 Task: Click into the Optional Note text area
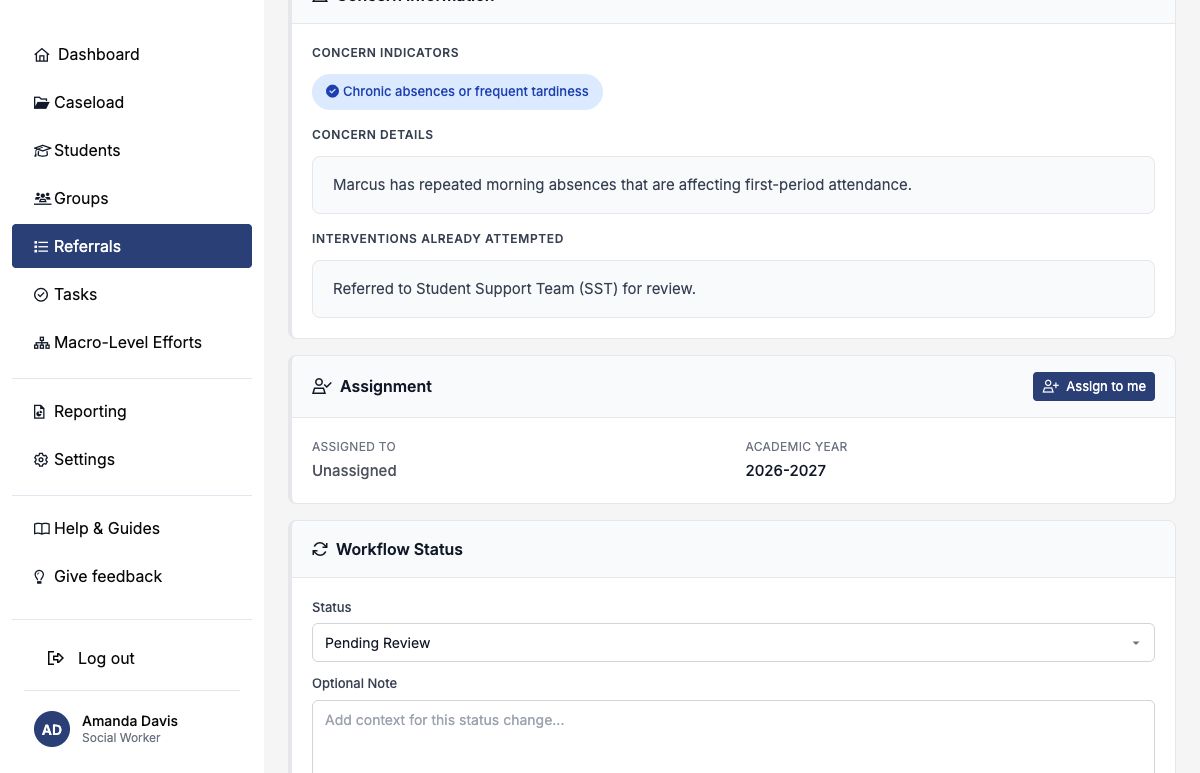pyautogui.click(x=733, y=737)
